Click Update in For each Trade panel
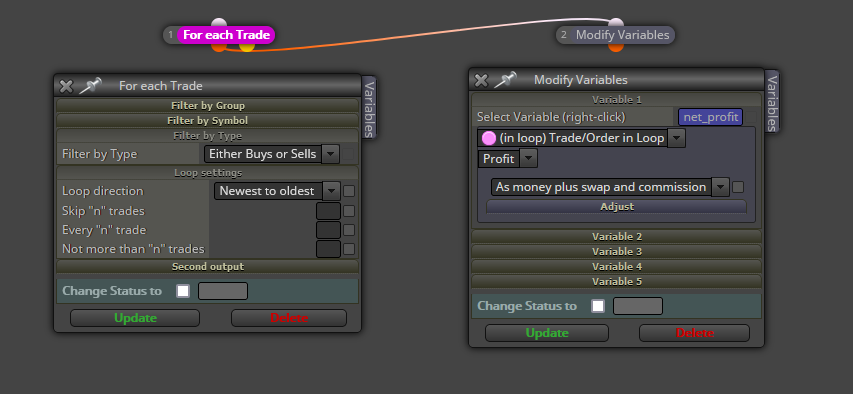This screenshot has width=853, height=394. click(x=135, y=318)
